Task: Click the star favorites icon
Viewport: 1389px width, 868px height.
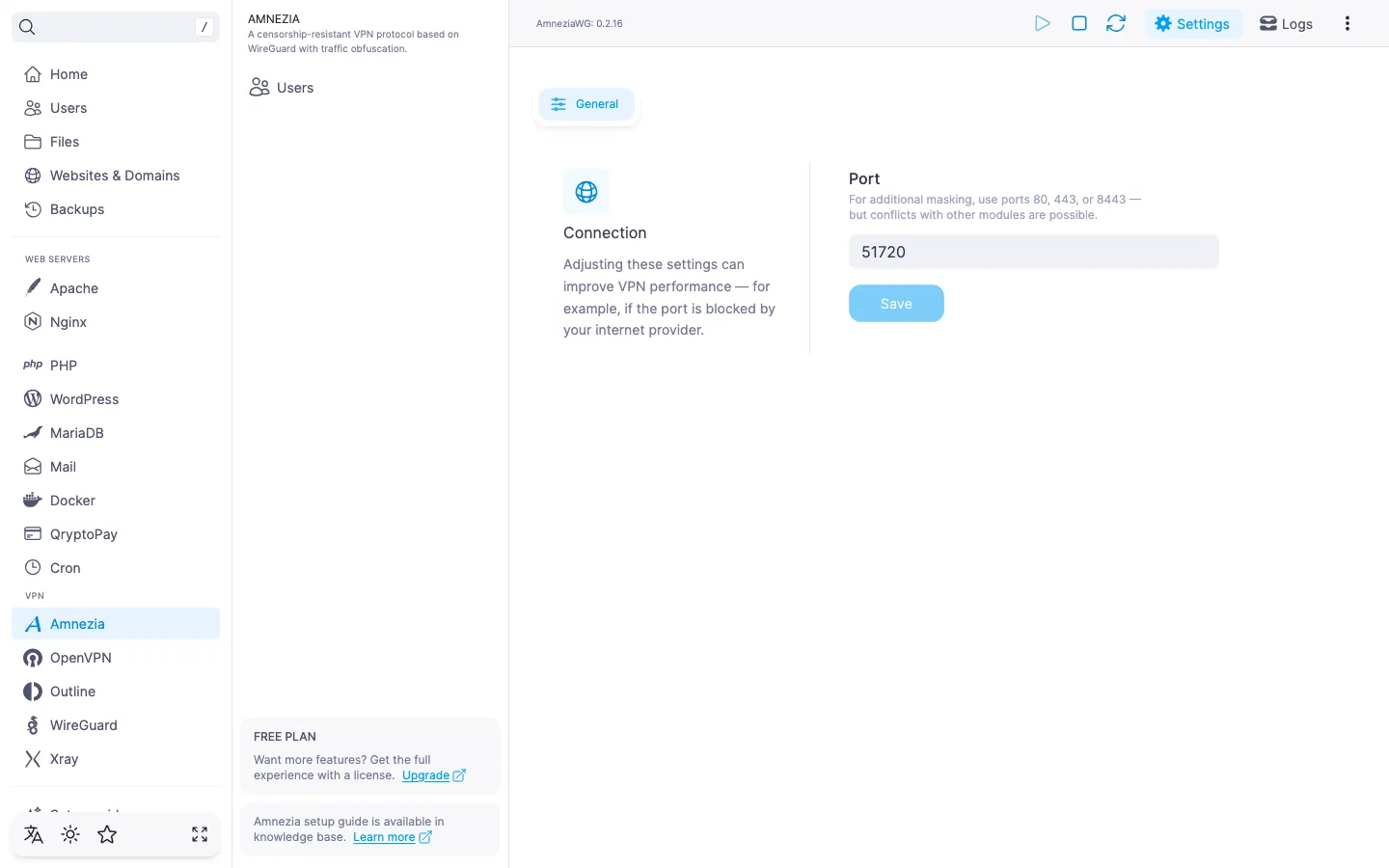Action: click(x=107, y=834)
